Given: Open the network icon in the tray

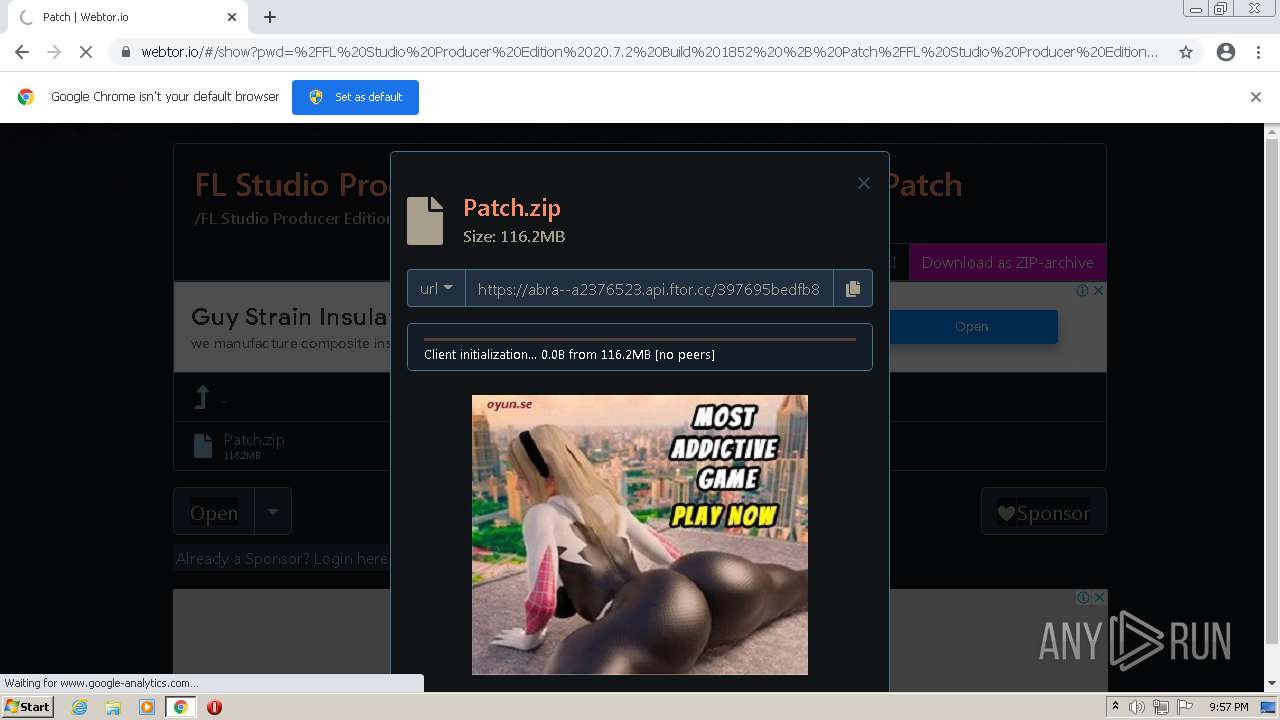Looking at the screenshot, I should tap(1161, 707).
